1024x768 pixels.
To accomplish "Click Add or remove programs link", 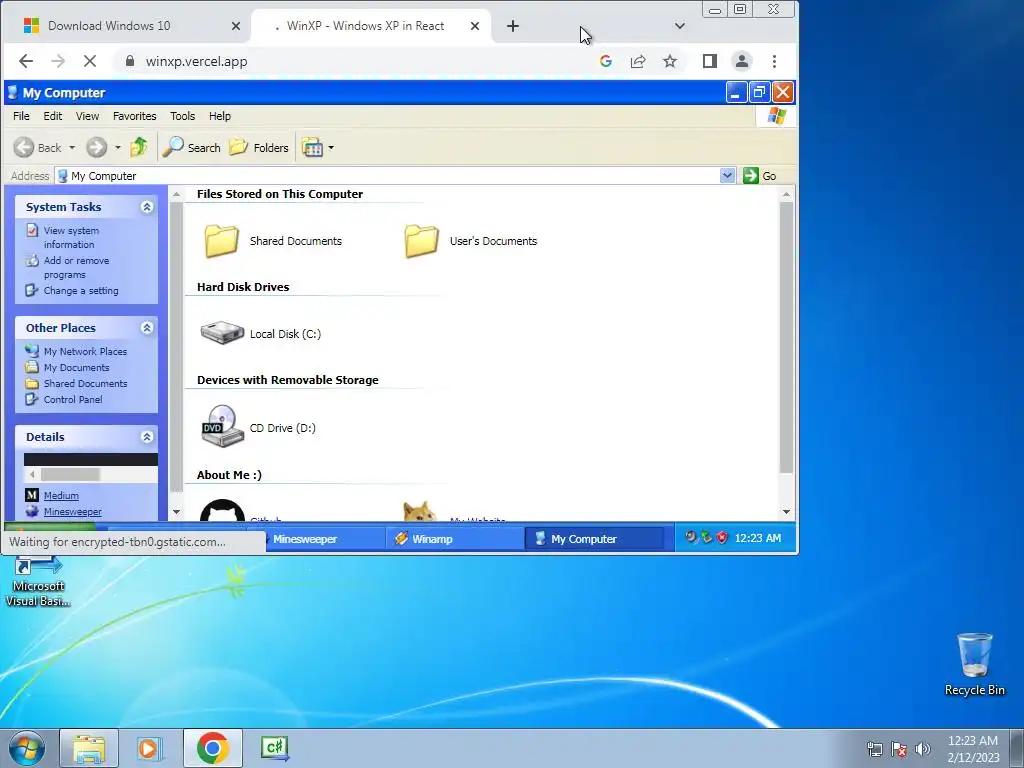I will point(76,267).
